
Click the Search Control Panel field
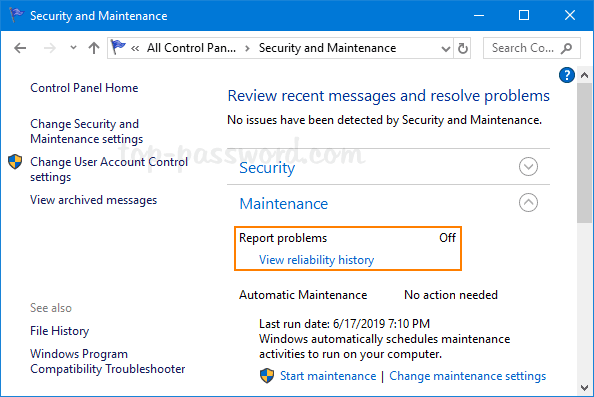[x=531, y=48]
